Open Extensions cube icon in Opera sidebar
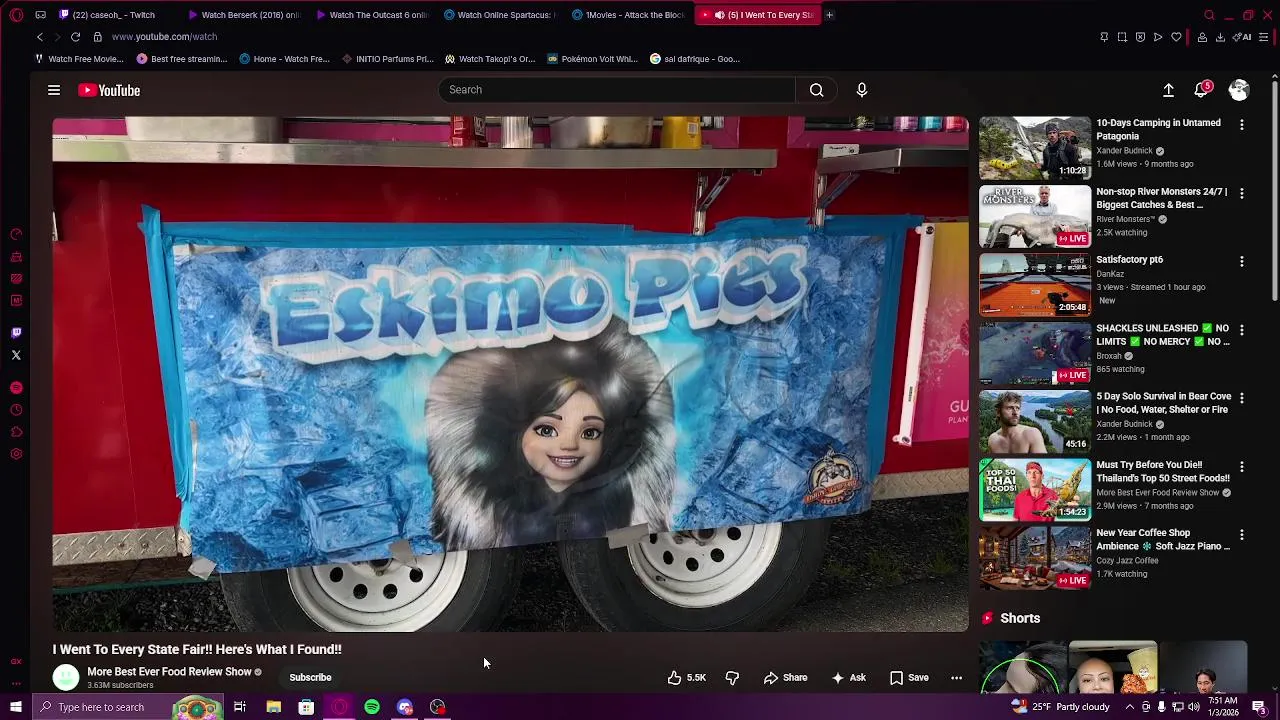 click(x=16, y=432)
